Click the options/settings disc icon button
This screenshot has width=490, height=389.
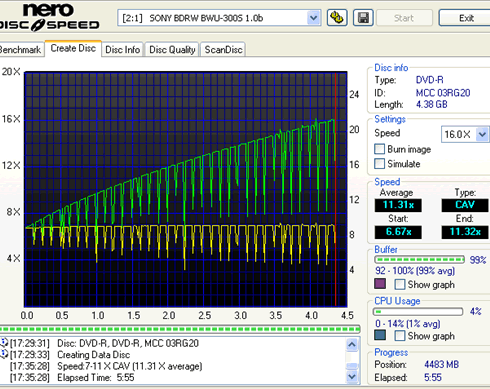[337, 18]
